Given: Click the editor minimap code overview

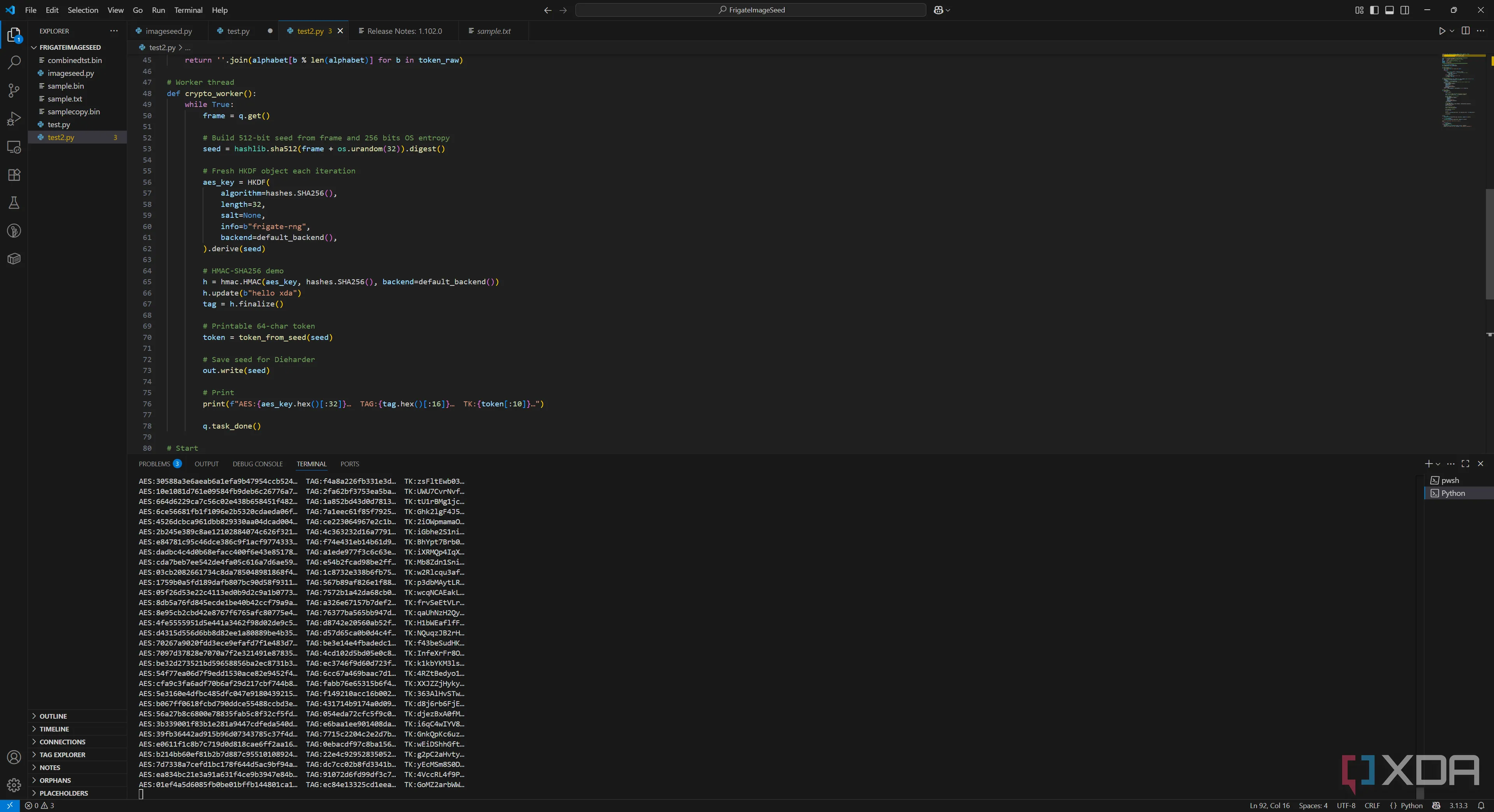Looking at the screenshot, I should pyautogui.click(x=1463, y=91).
